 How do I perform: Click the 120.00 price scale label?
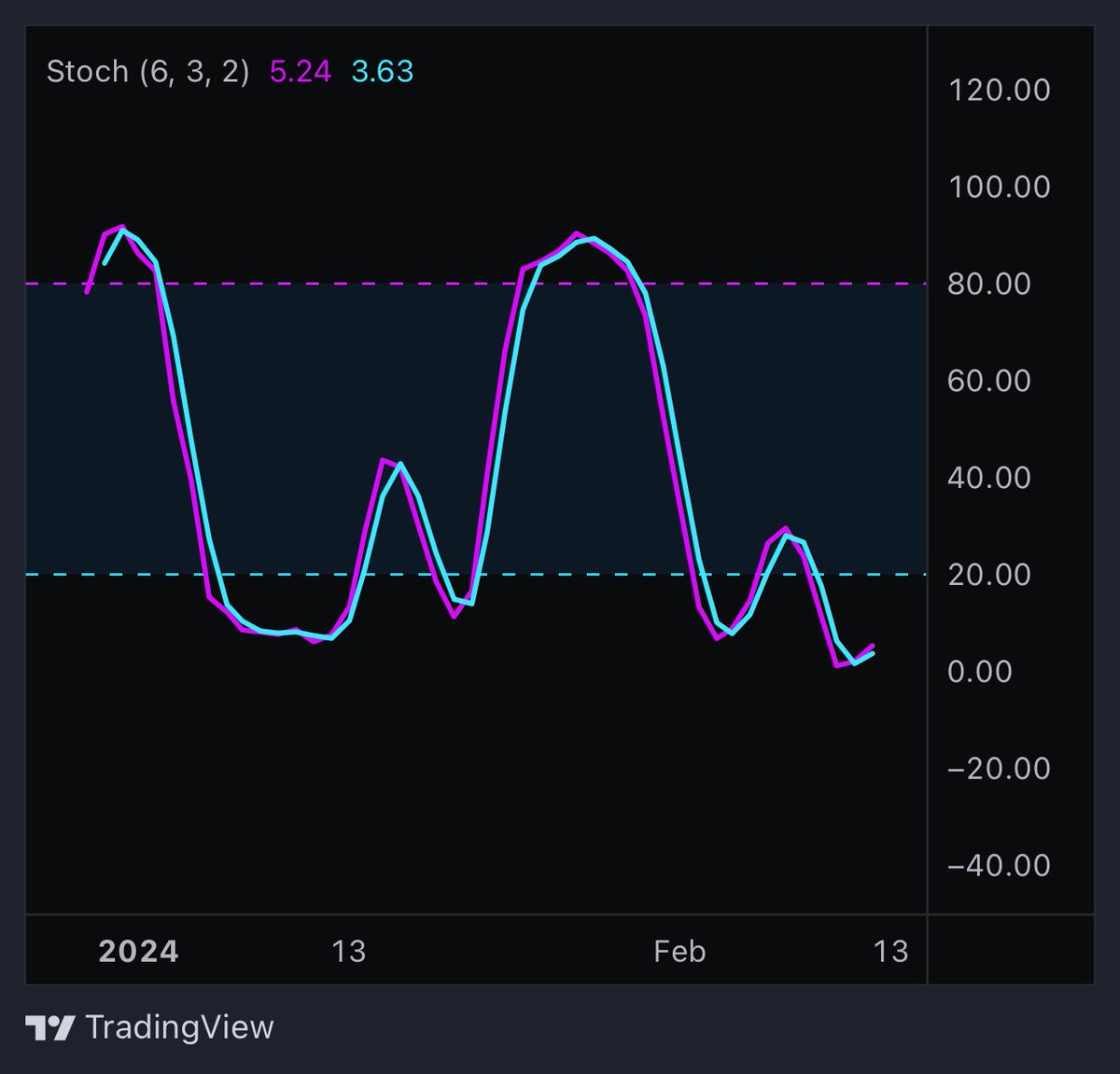pos(999,91)
